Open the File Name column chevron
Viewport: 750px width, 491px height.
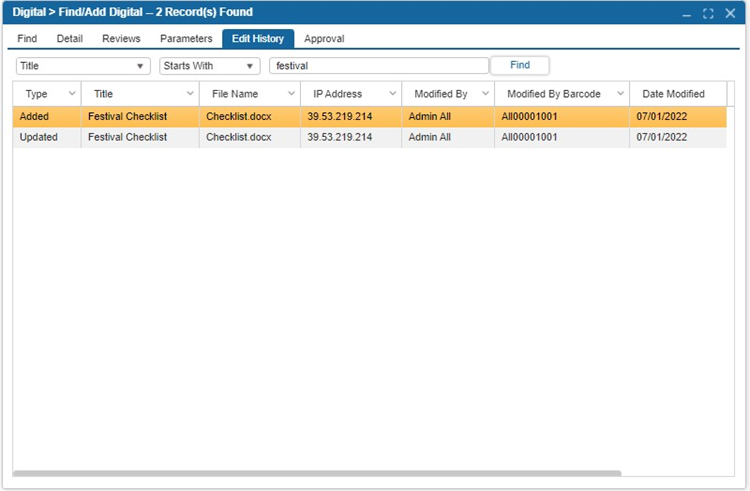click(x=291, y=93)
